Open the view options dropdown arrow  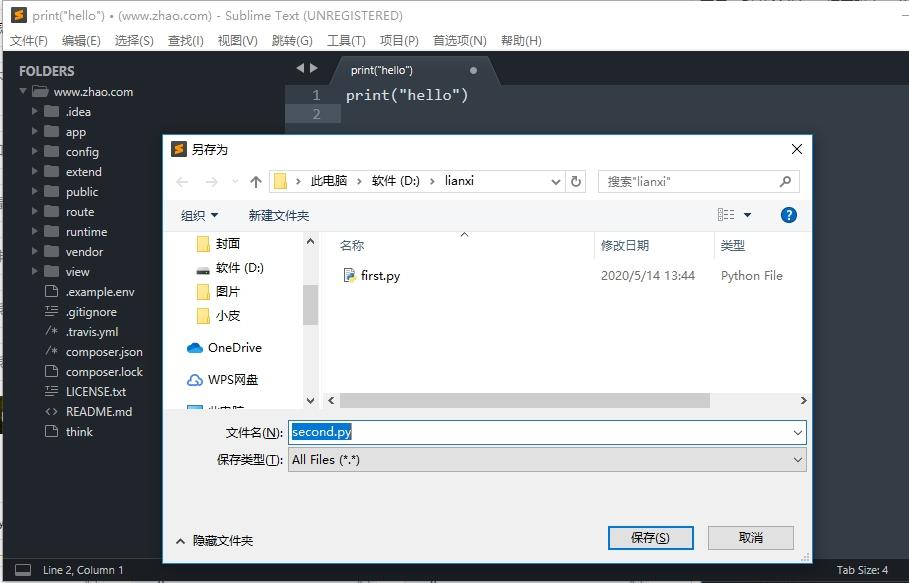(x=747, y=215)
